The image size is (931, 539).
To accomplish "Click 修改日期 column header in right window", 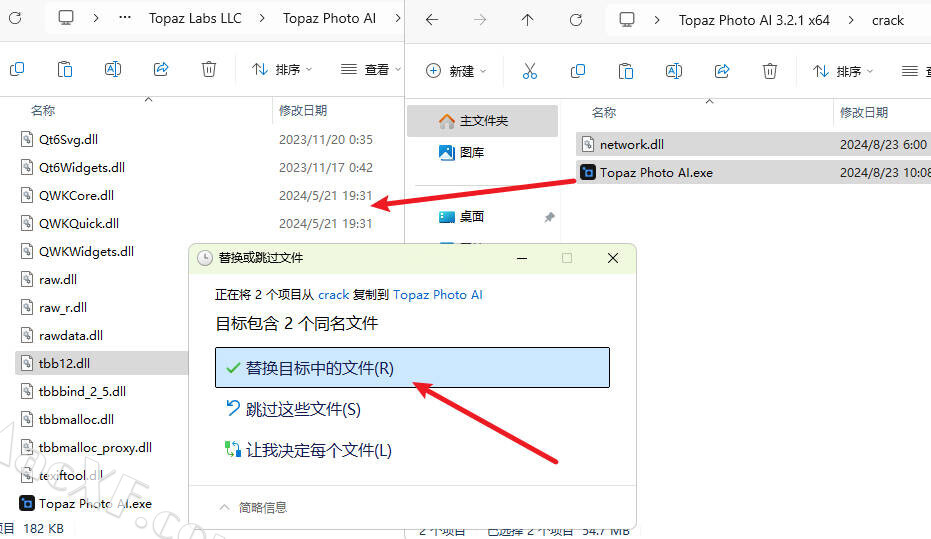I will (863, 112).
